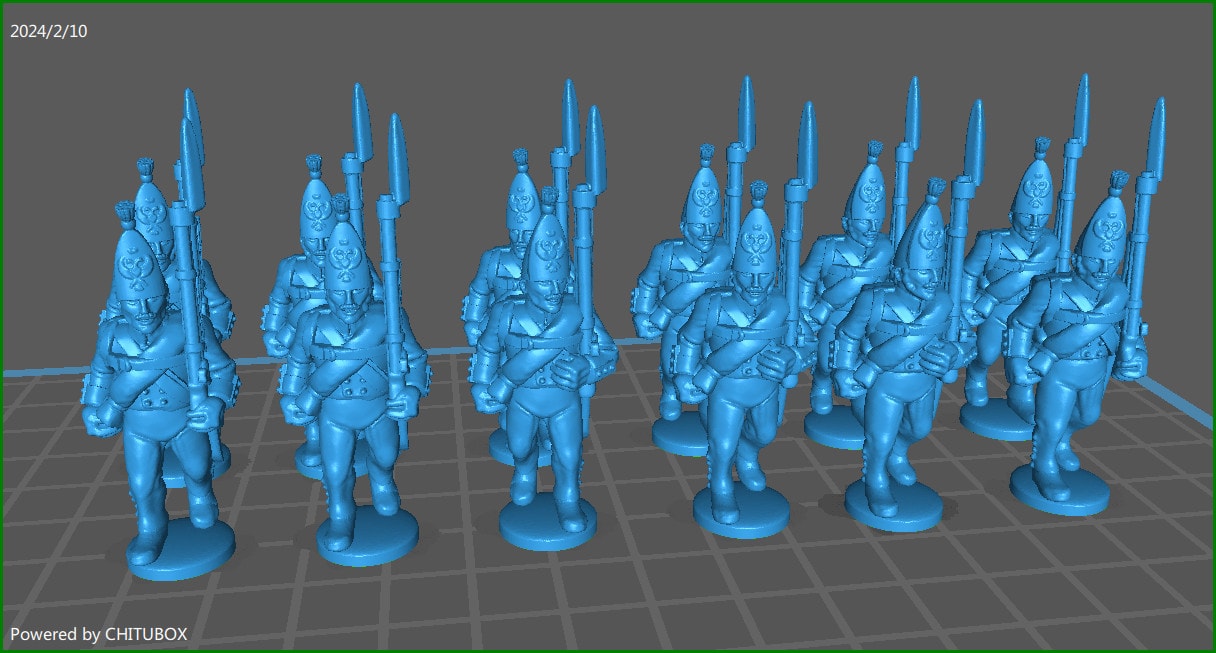Click the shadowed gap between the two soldier columns
Viewport: 1216px width, 653px height.
coord(450,450)
